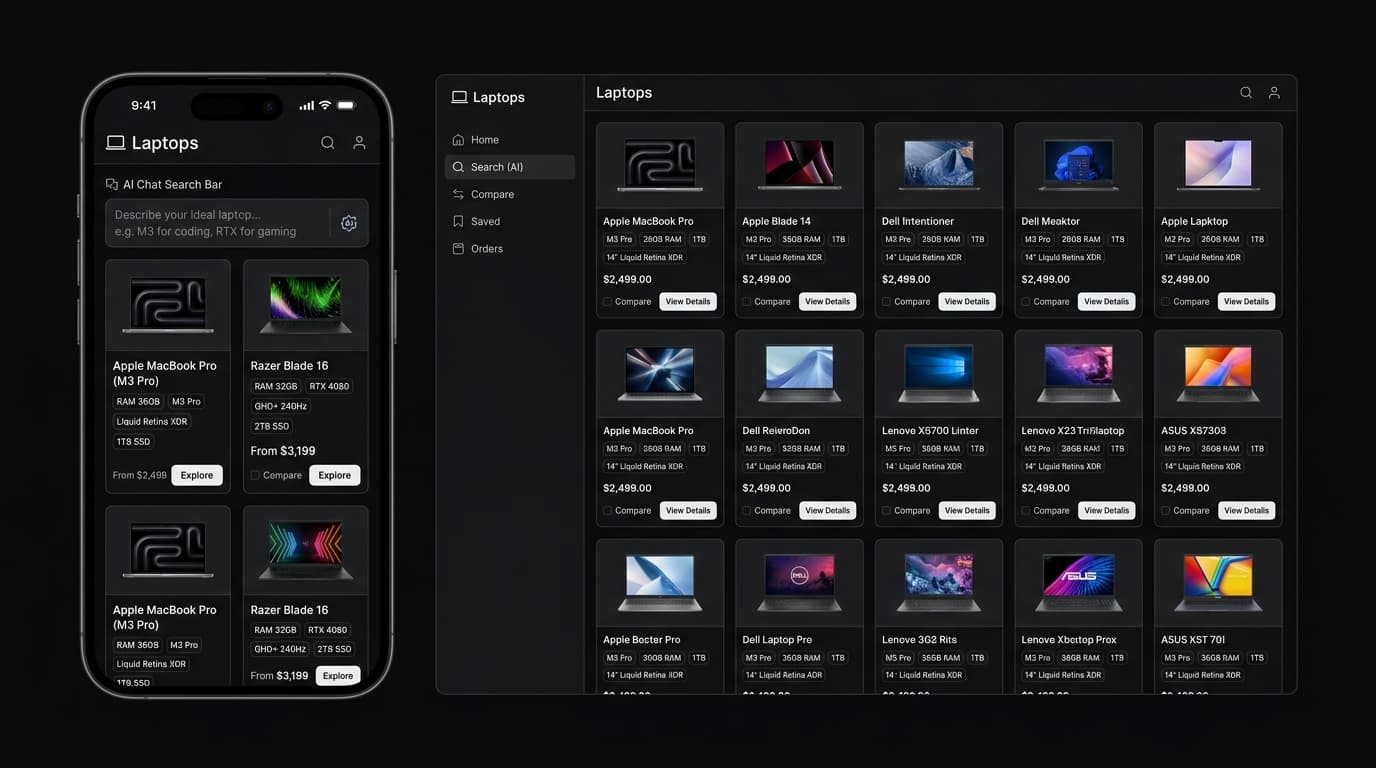
Task: Click the desktop search icon in top bar
Action: 1246,92
